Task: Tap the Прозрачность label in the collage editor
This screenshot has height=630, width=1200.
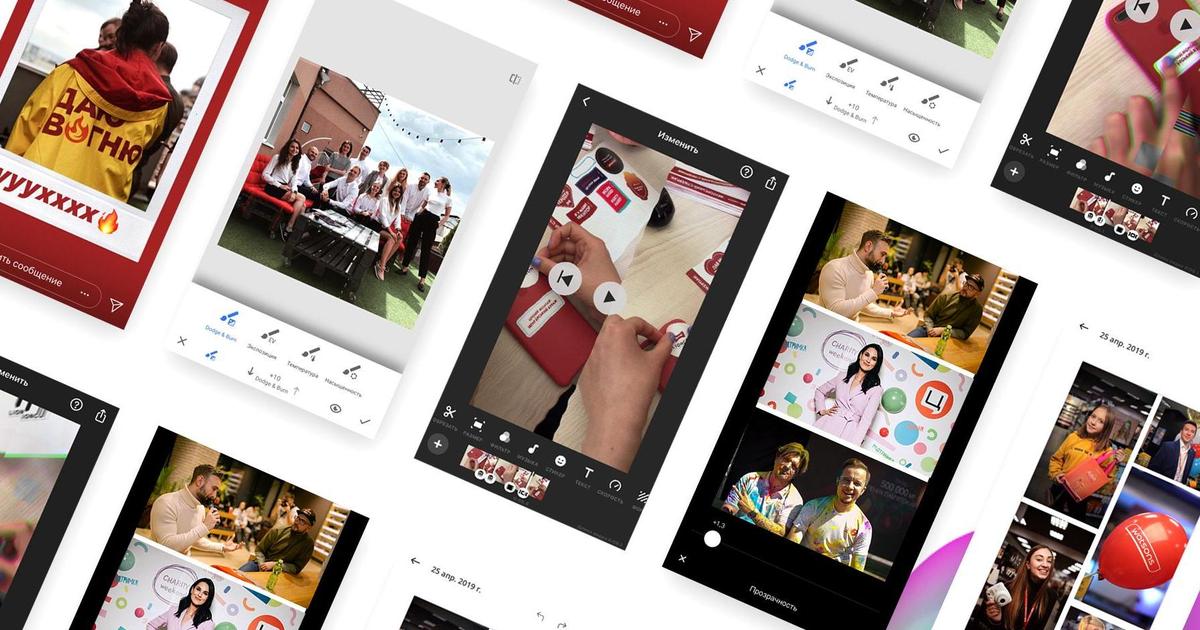Action: (x=774, y=598)
